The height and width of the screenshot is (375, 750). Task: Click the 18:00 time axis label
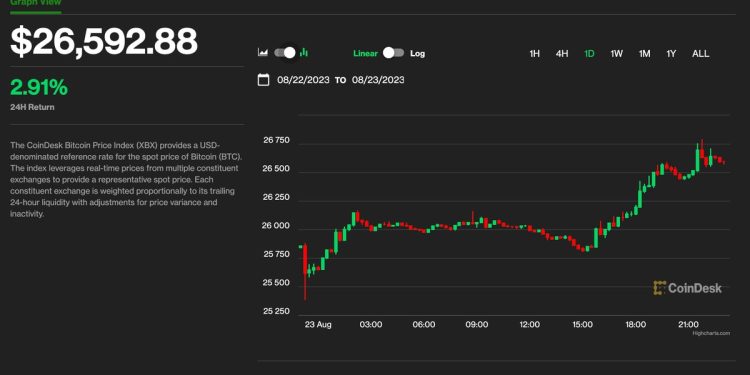click(636, 324)
